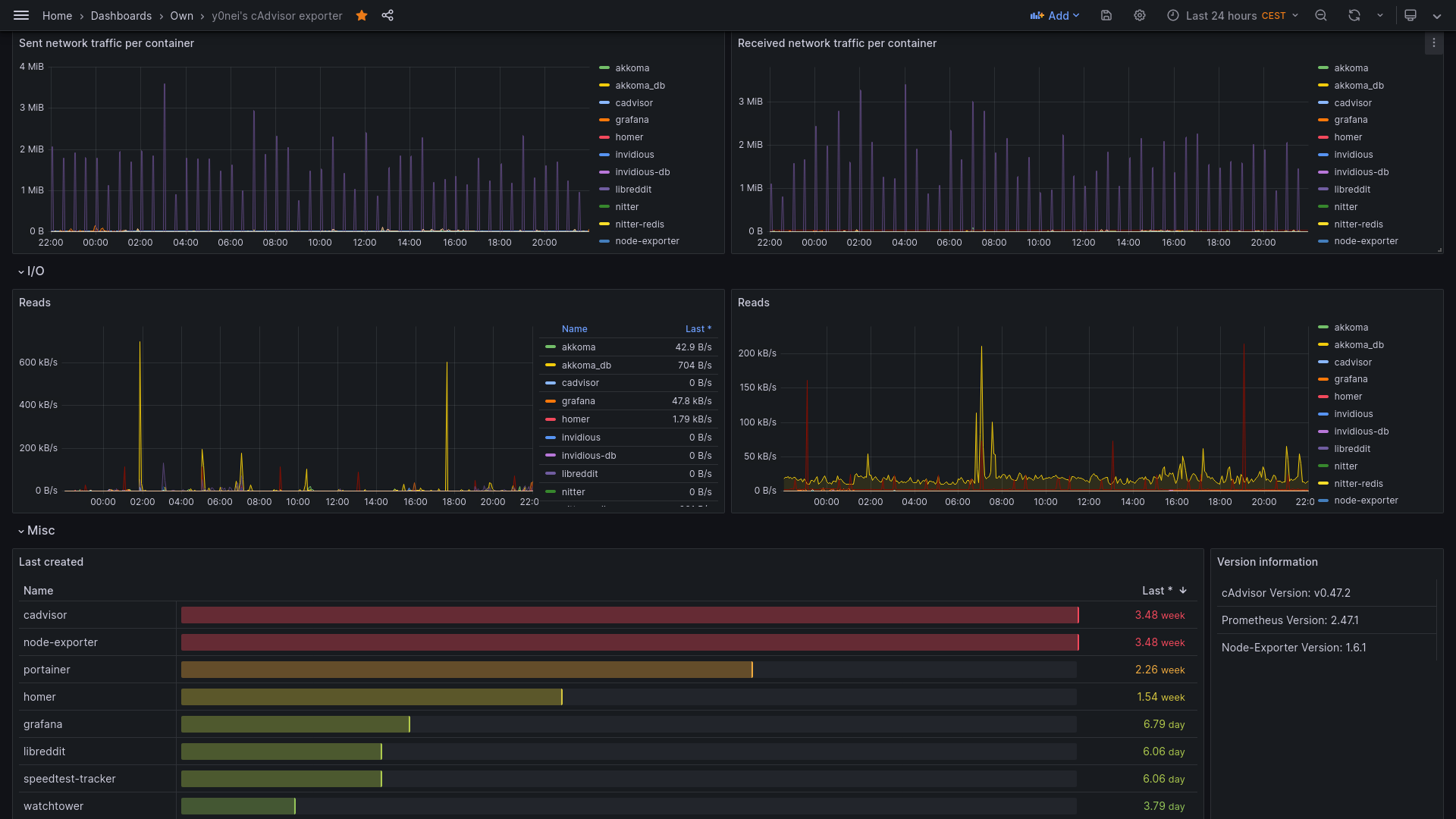Open Received network traffic panel menu
The image size is (1456, 819).
(1433, 43)
